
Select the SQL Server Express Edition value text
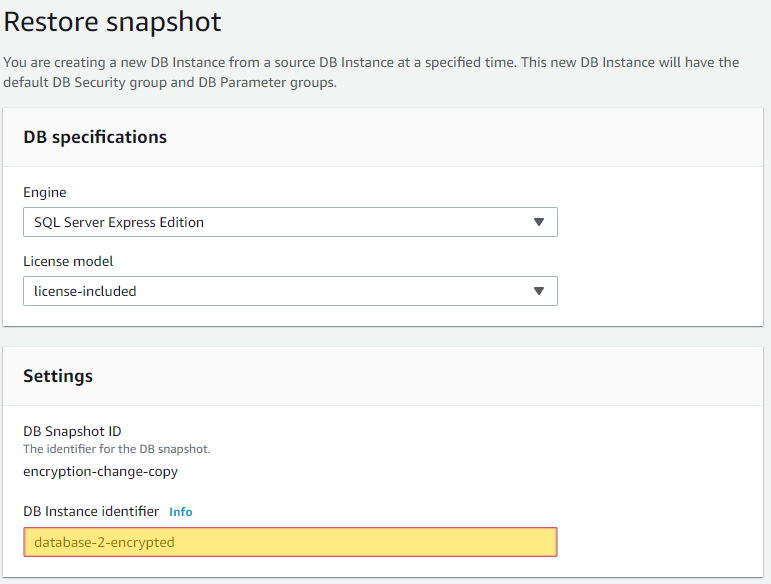point(119,222)
